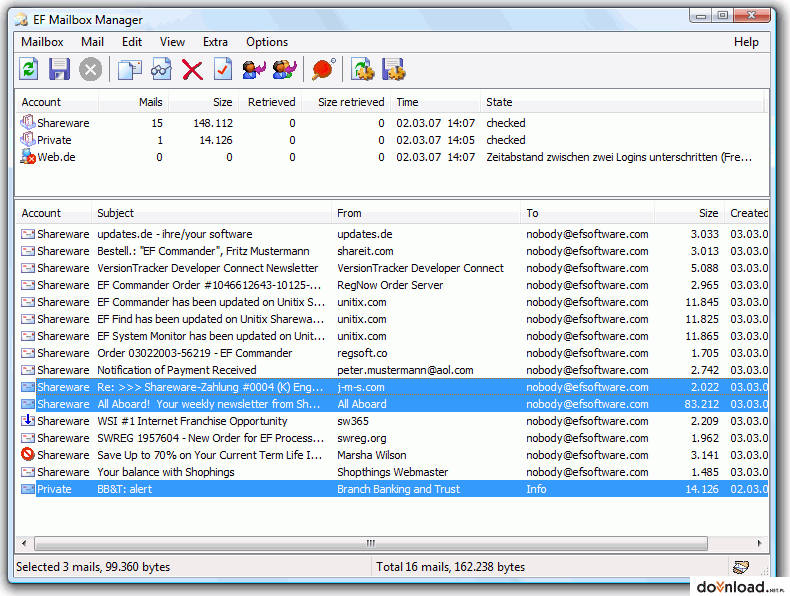Click sender 'Branch Banking and Trust'
Viewport: 790px width, 596px height.
398,489
